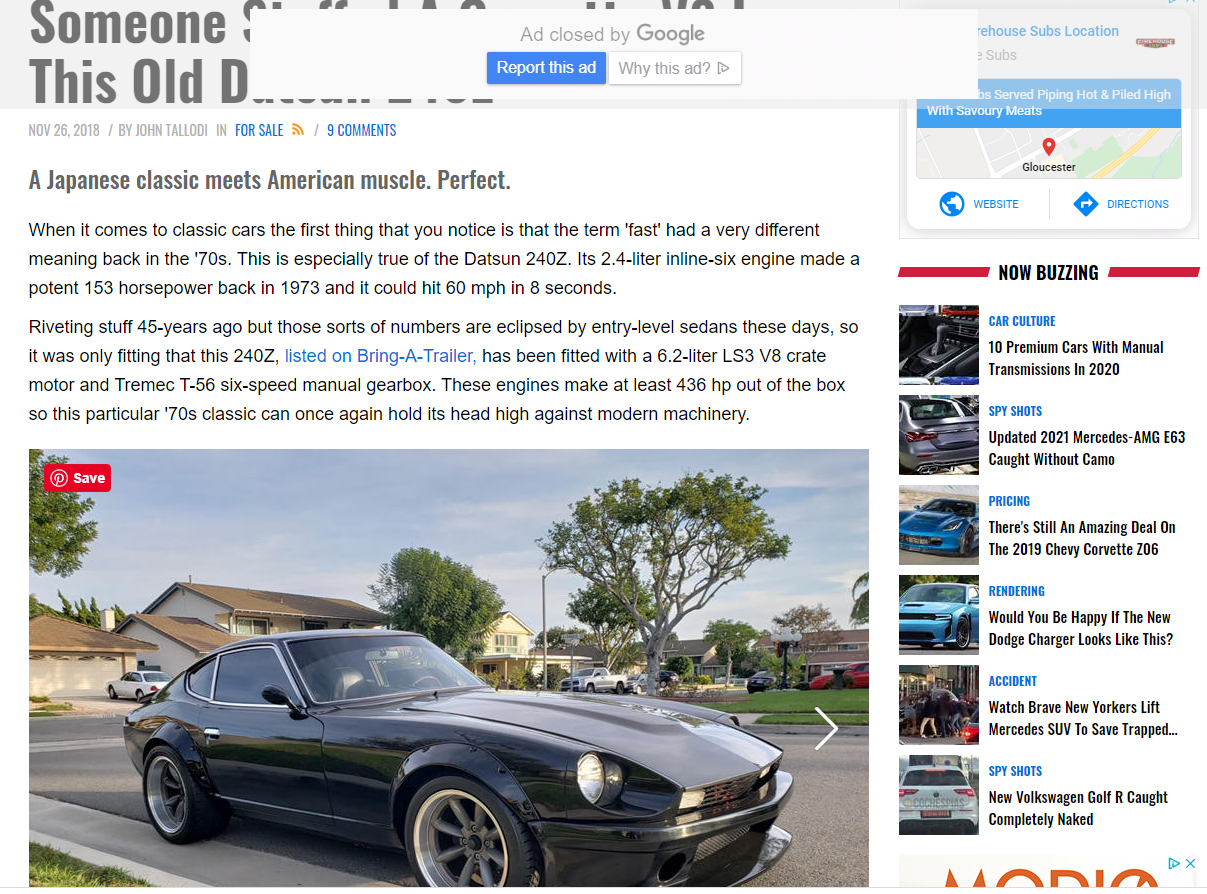This screenshot has height=894, width=1207.
Task: Advance gallery with the next arrow
Action: click(826, 728)
